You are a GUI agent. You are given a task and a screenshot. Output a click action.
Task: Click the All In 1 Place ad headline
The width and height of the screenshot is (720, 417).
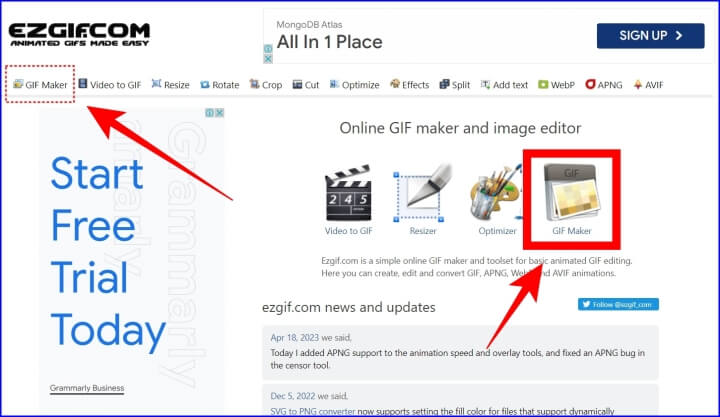330,42
